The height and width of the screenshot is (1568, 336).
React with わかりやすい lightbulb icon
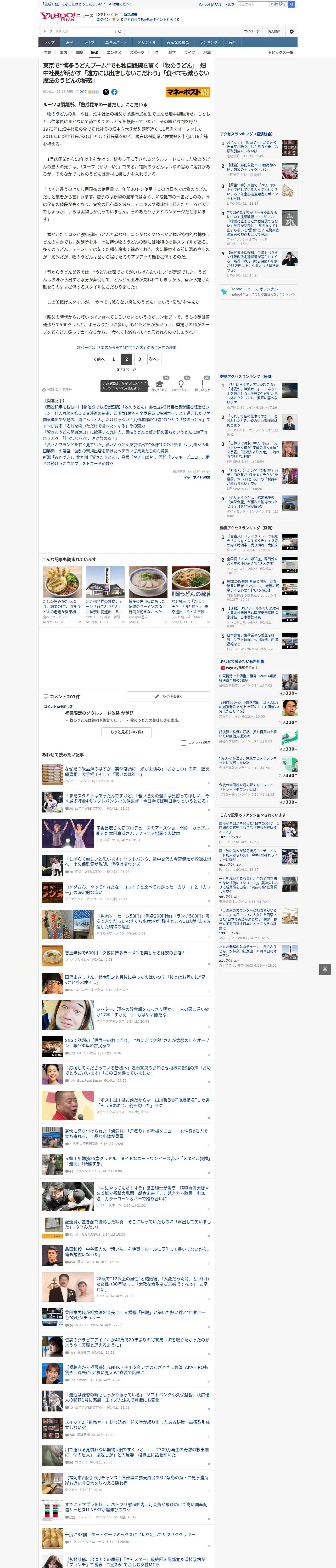[181, 384]
